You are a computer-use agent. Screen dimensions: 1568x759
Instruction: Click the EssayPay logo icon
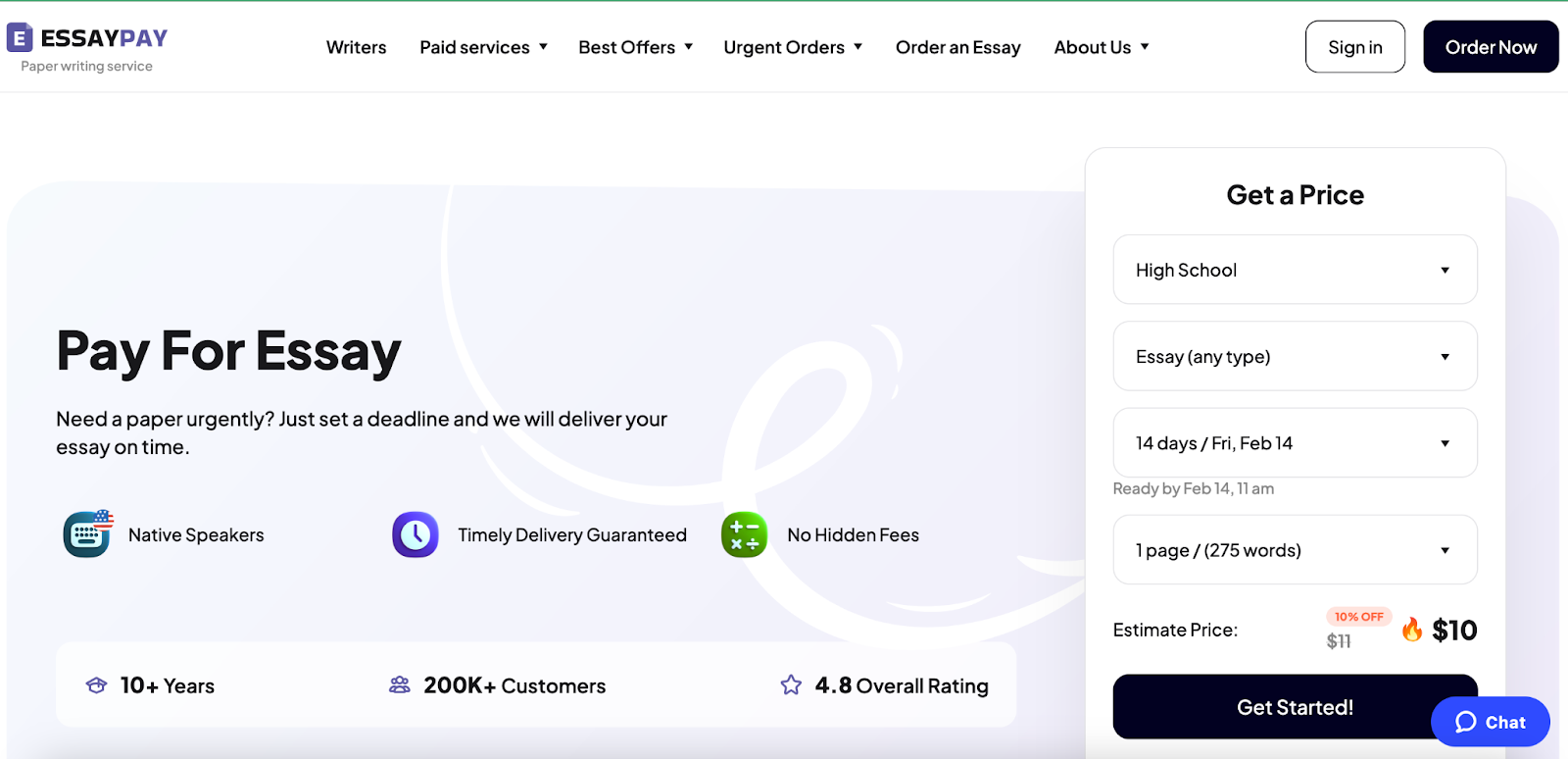(20, 38)
